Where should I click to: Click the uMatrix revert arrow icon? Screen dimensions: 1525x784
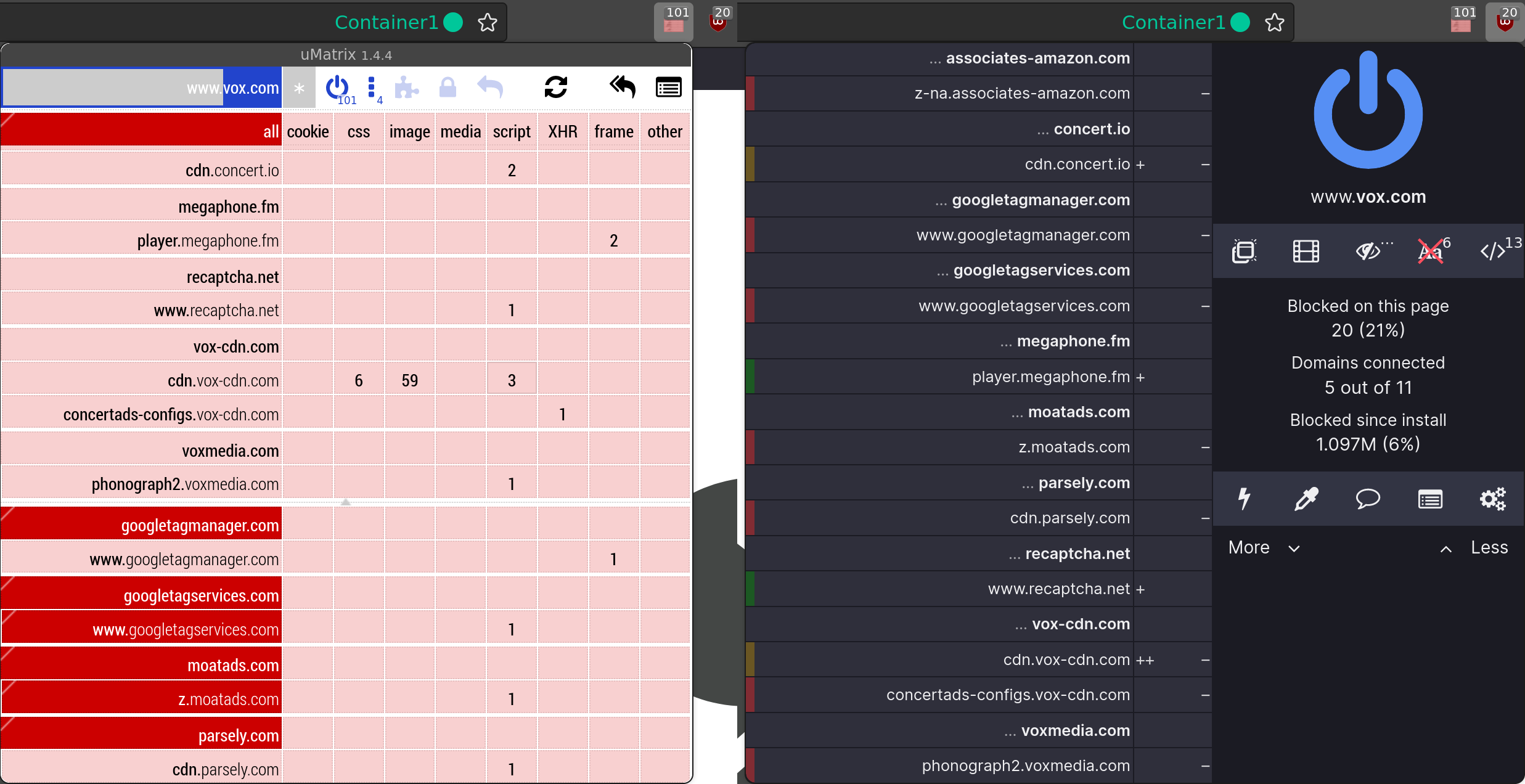tap(490, 88)
